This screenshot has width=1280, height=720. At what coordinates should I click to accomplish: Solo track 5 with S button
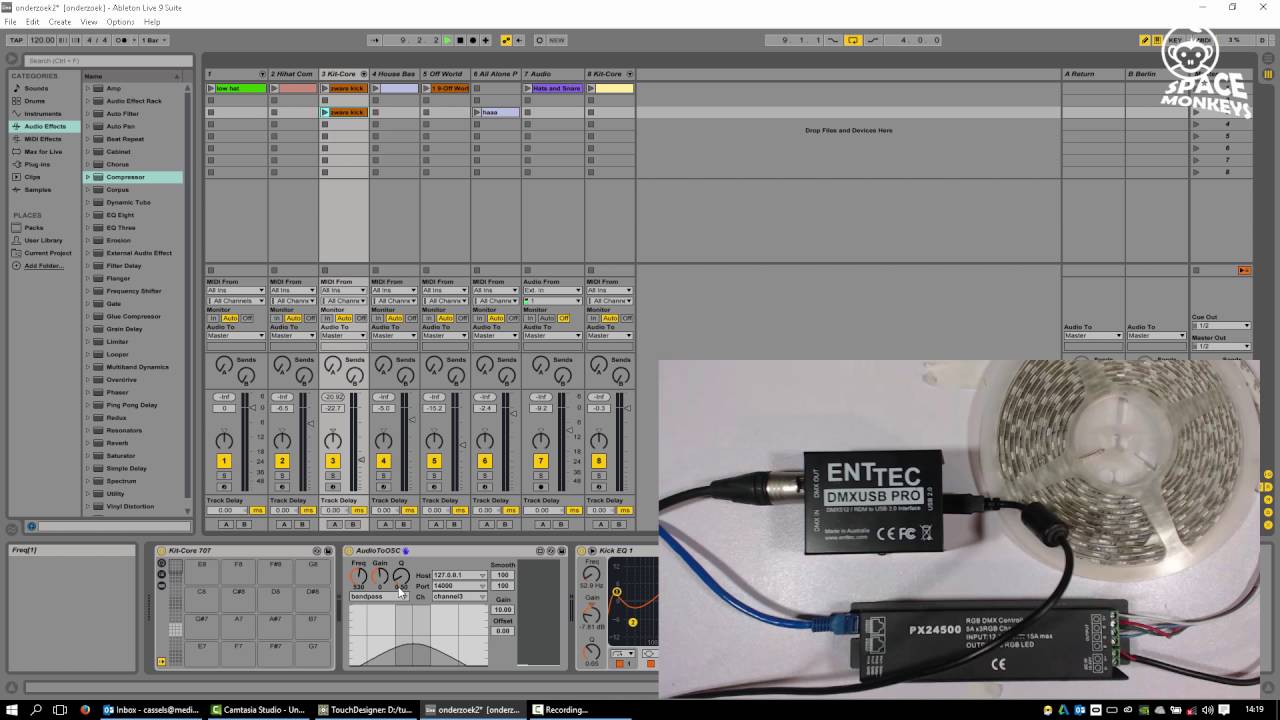(x=434, y=476)
